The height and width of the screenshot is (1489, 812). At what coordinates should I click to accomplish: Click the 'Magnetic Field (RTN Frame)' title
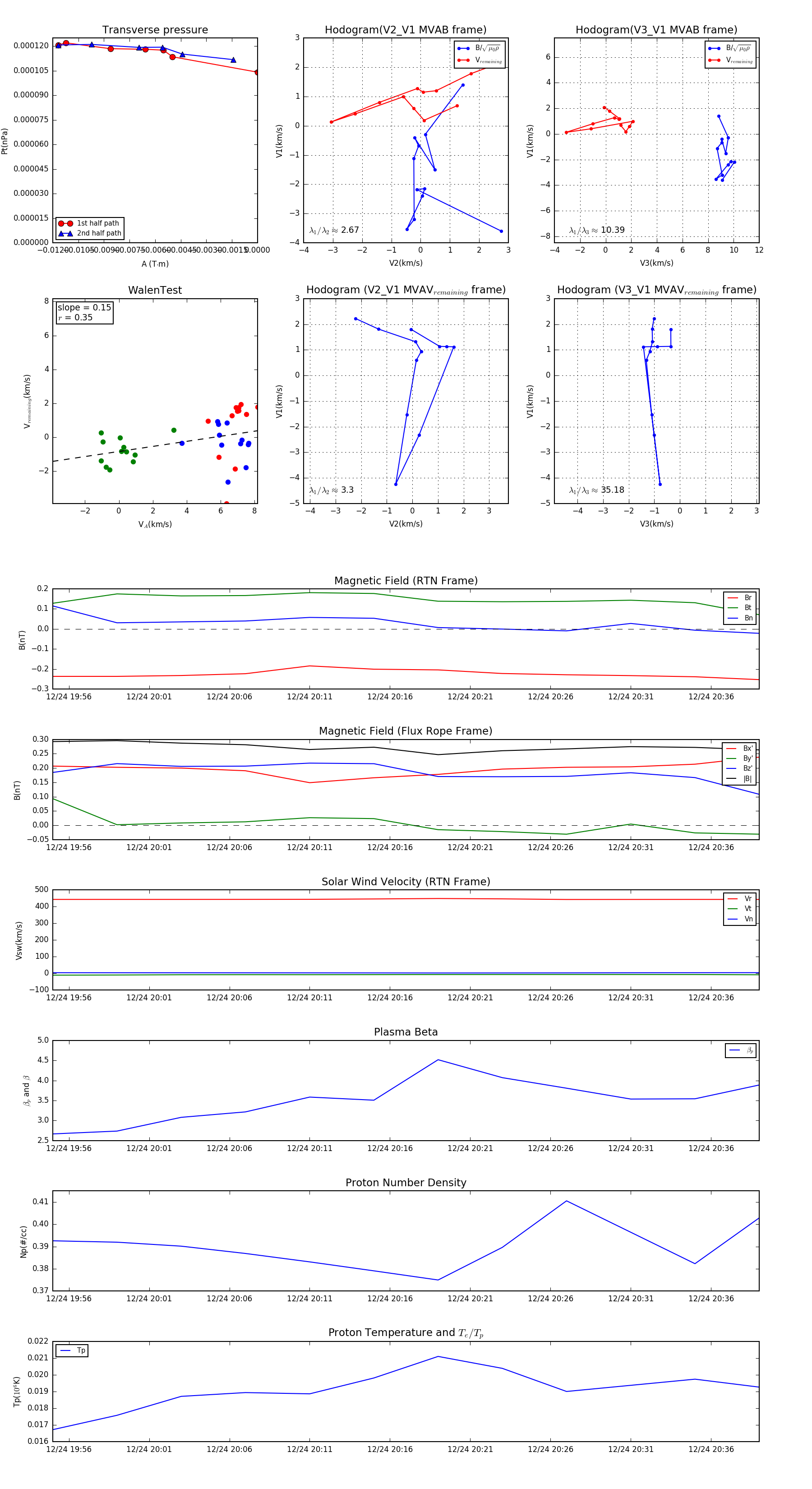pyautogui.click(x=406, y=581)
